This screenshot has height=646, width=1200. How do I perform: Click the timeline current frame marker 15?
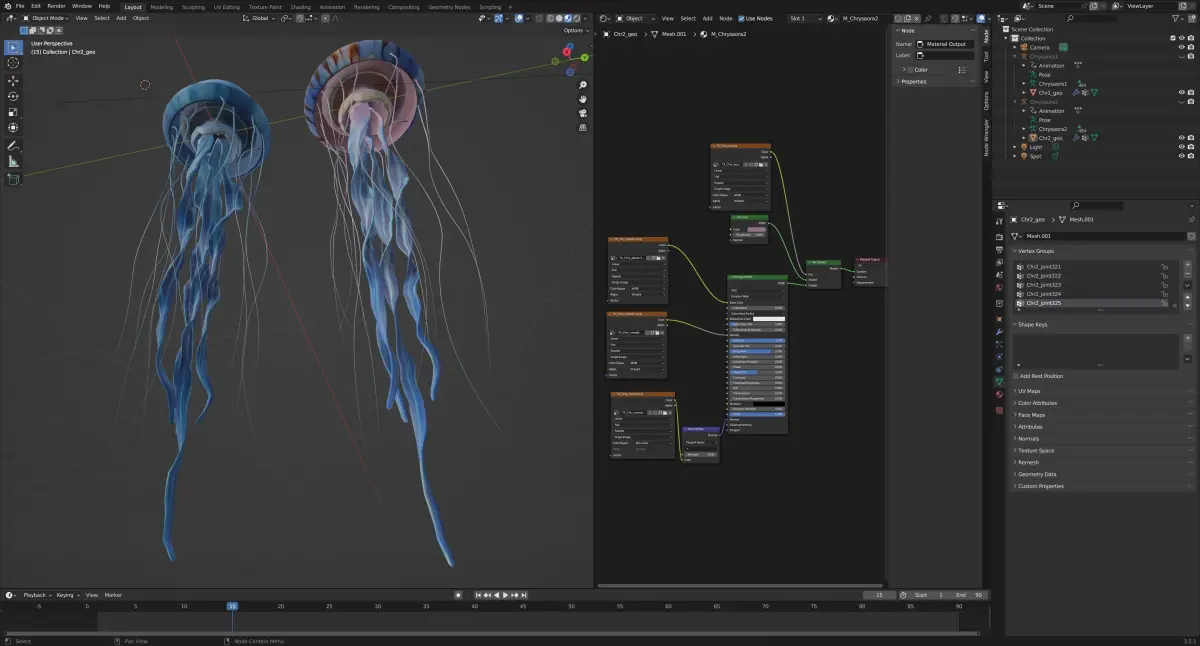pos(232,606)
